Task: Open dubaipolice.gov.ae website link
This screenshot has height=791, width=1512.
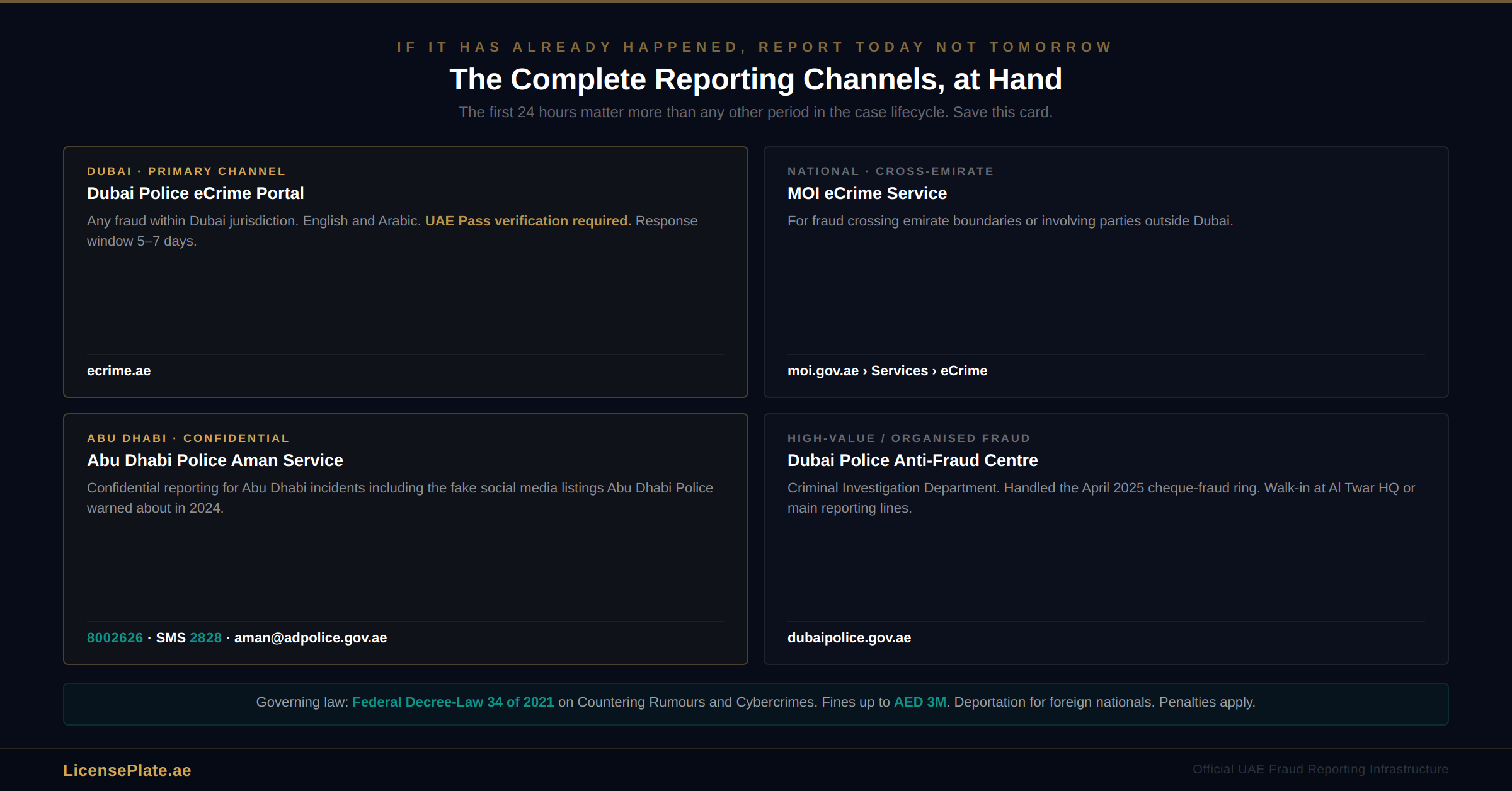Action: pyautogui.click(x=849, y=638)
